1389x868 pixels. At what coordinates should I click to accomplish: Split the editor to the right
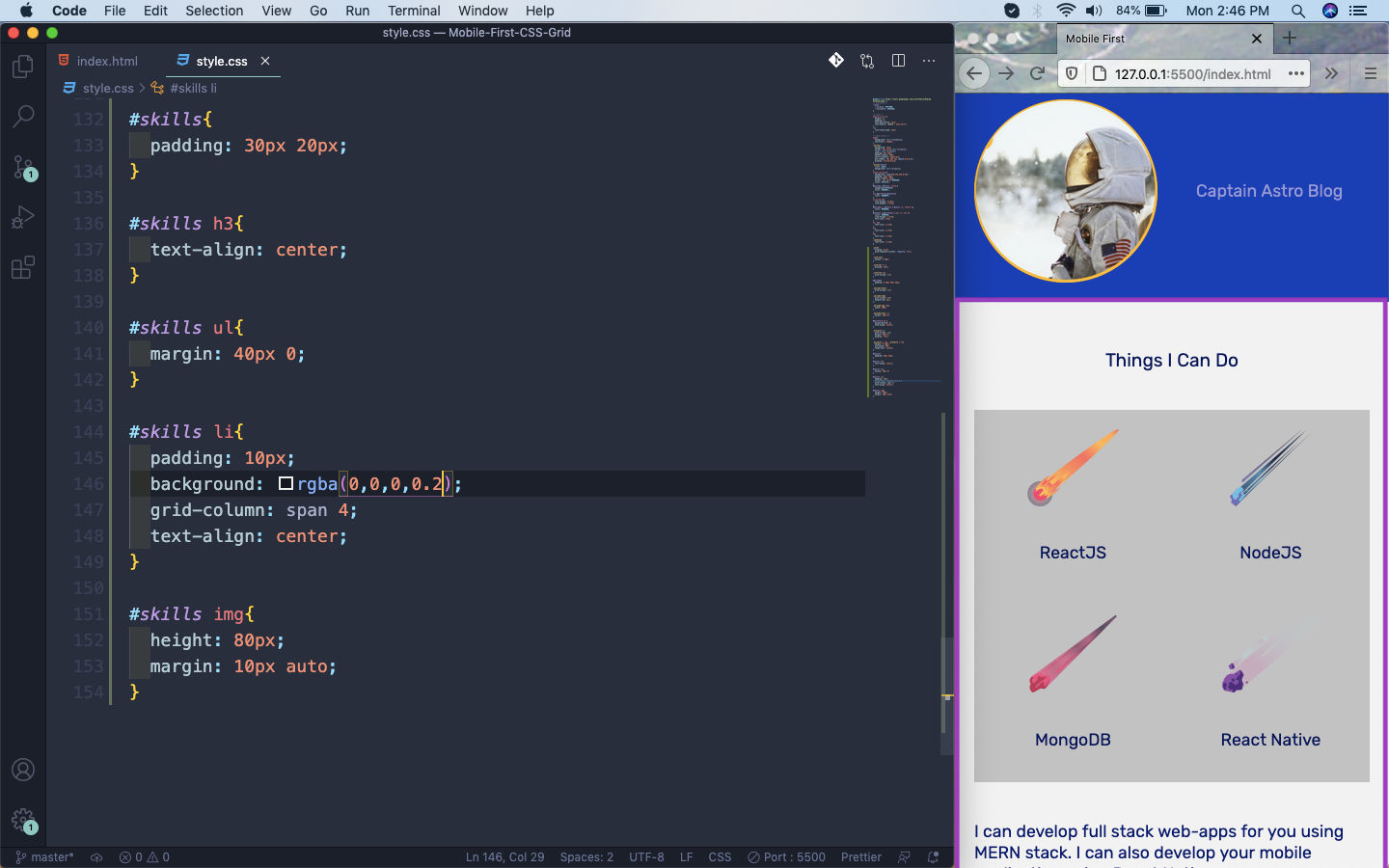pos(898,61)
